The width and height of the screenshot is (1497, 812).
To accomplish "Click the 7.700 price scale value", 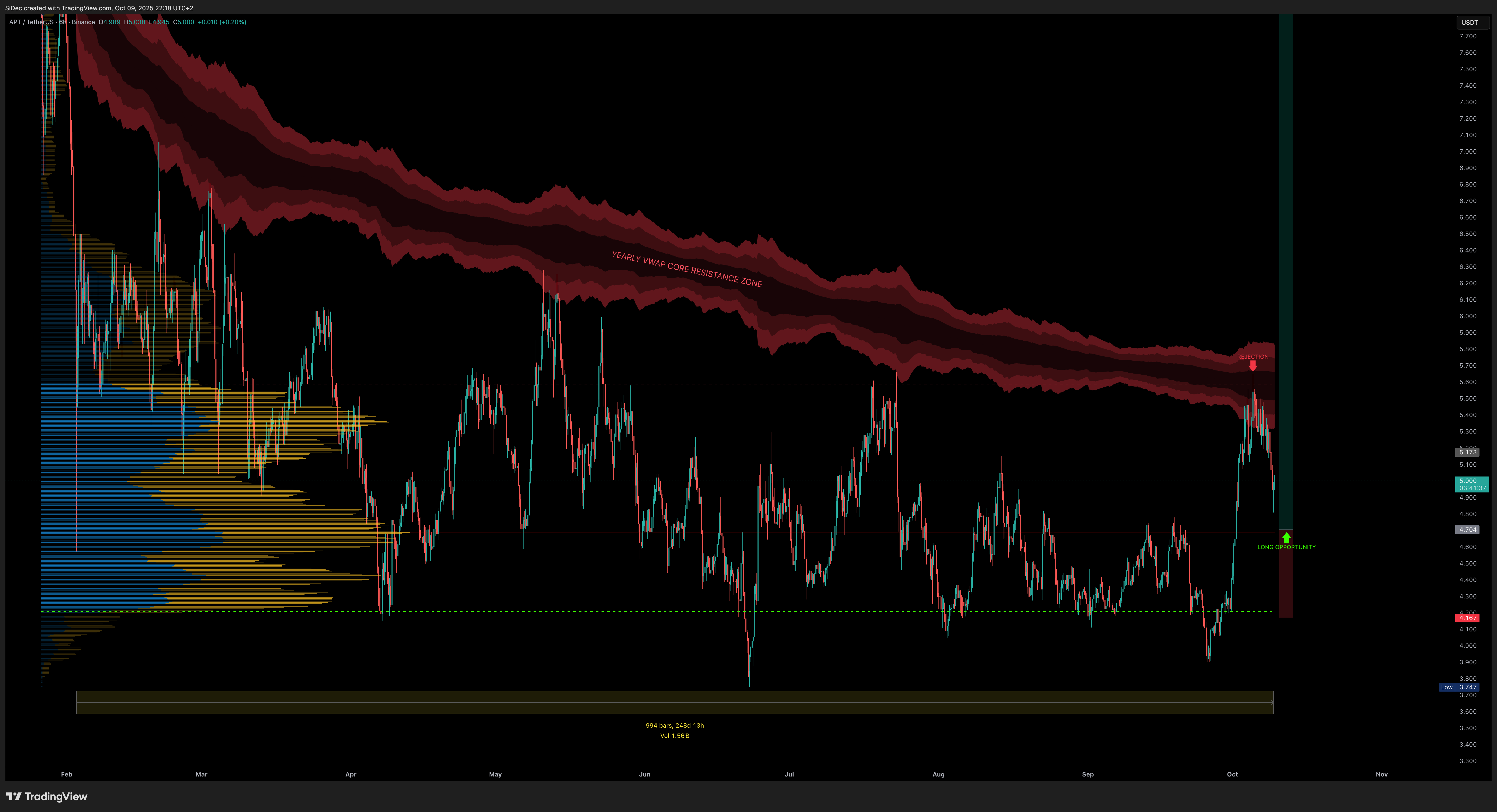I will 1467,36.
